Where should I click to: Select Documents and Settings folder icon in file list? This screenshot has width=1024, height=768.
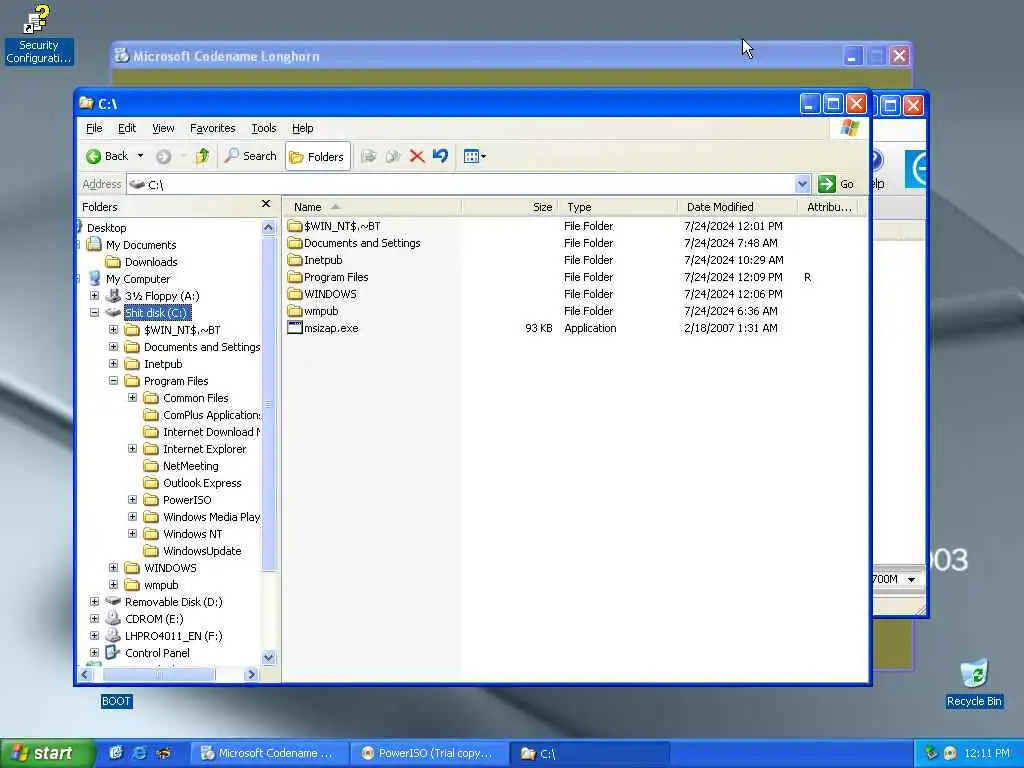pos(295,243)
